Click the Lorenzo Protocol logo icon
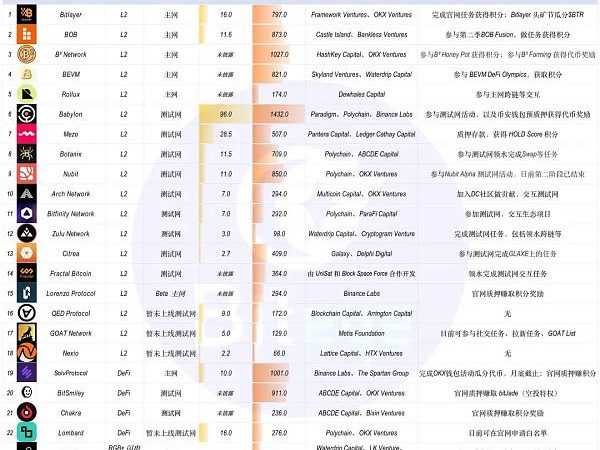 (x=27, y=293)
